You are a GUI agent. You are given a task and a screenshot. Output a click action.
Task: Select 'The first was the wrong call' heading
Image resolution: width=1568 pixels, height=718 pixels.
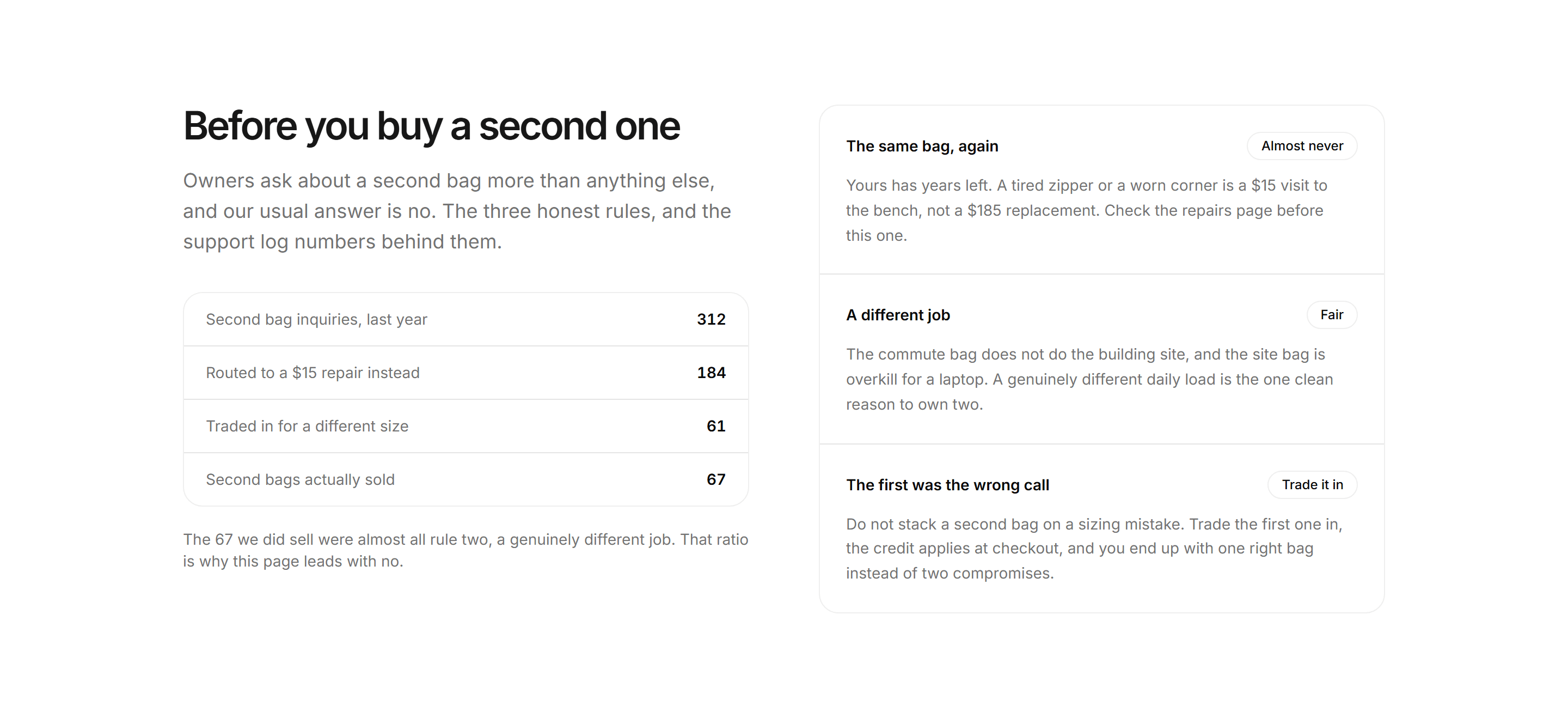(x=947, y=485)
